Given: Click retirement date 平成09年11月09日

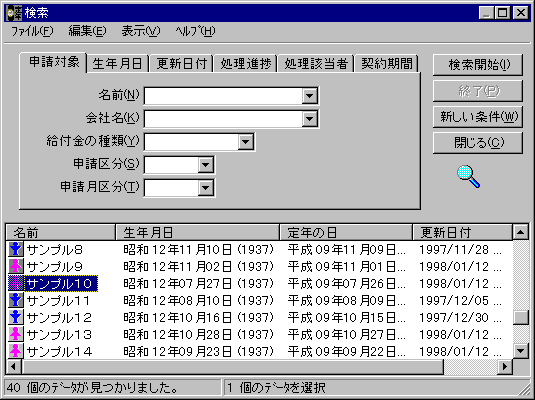Looking at the screenshot, I should 346,250.
